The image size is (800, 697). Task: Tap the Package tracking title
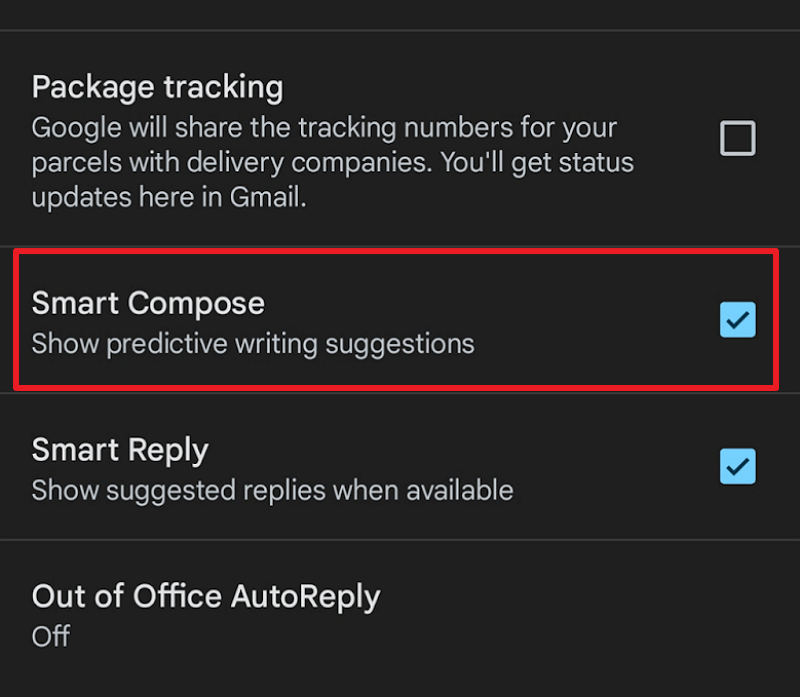coord(157,87)
